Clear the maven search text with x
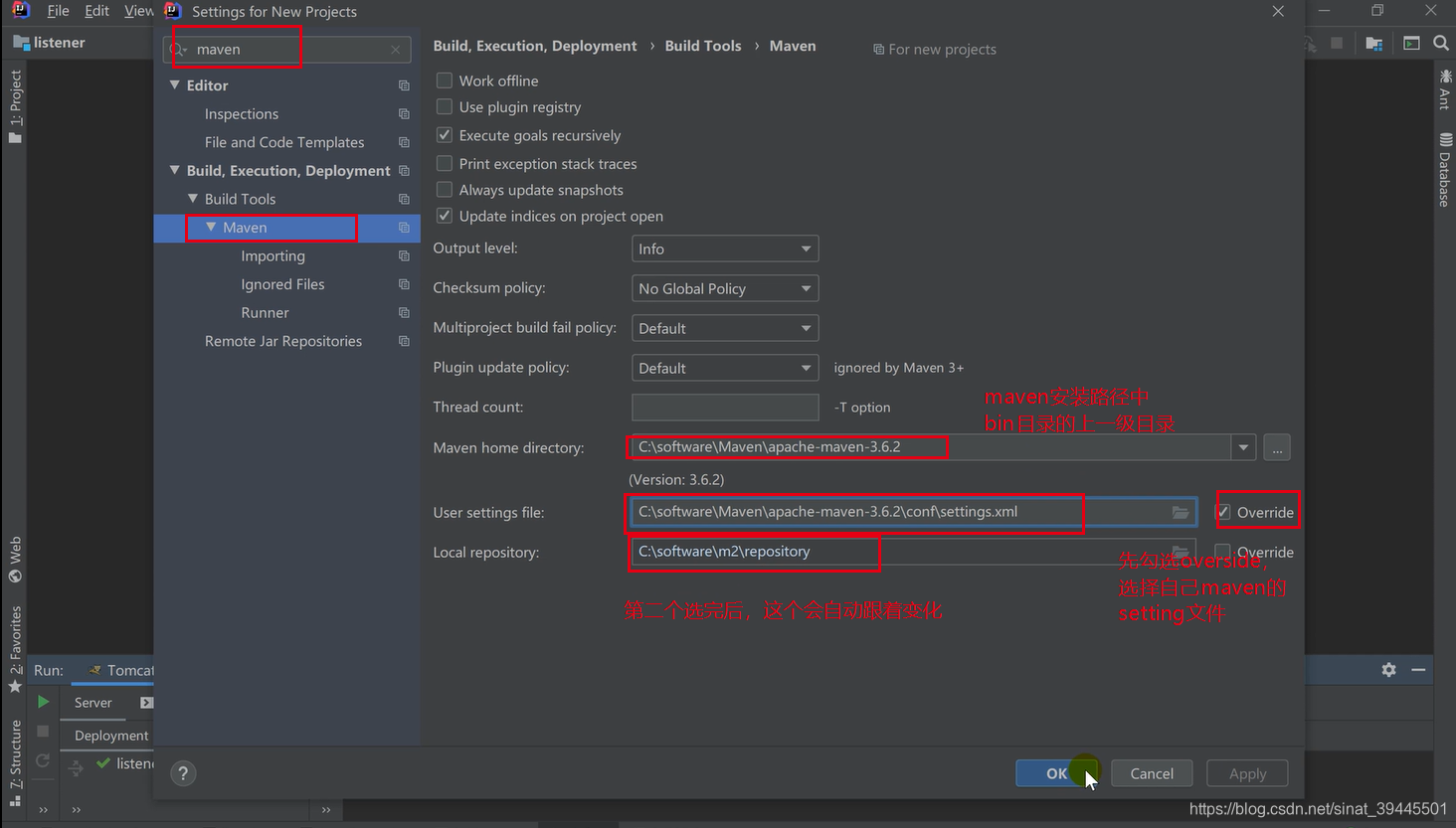1456x828 pixels. 396,49
